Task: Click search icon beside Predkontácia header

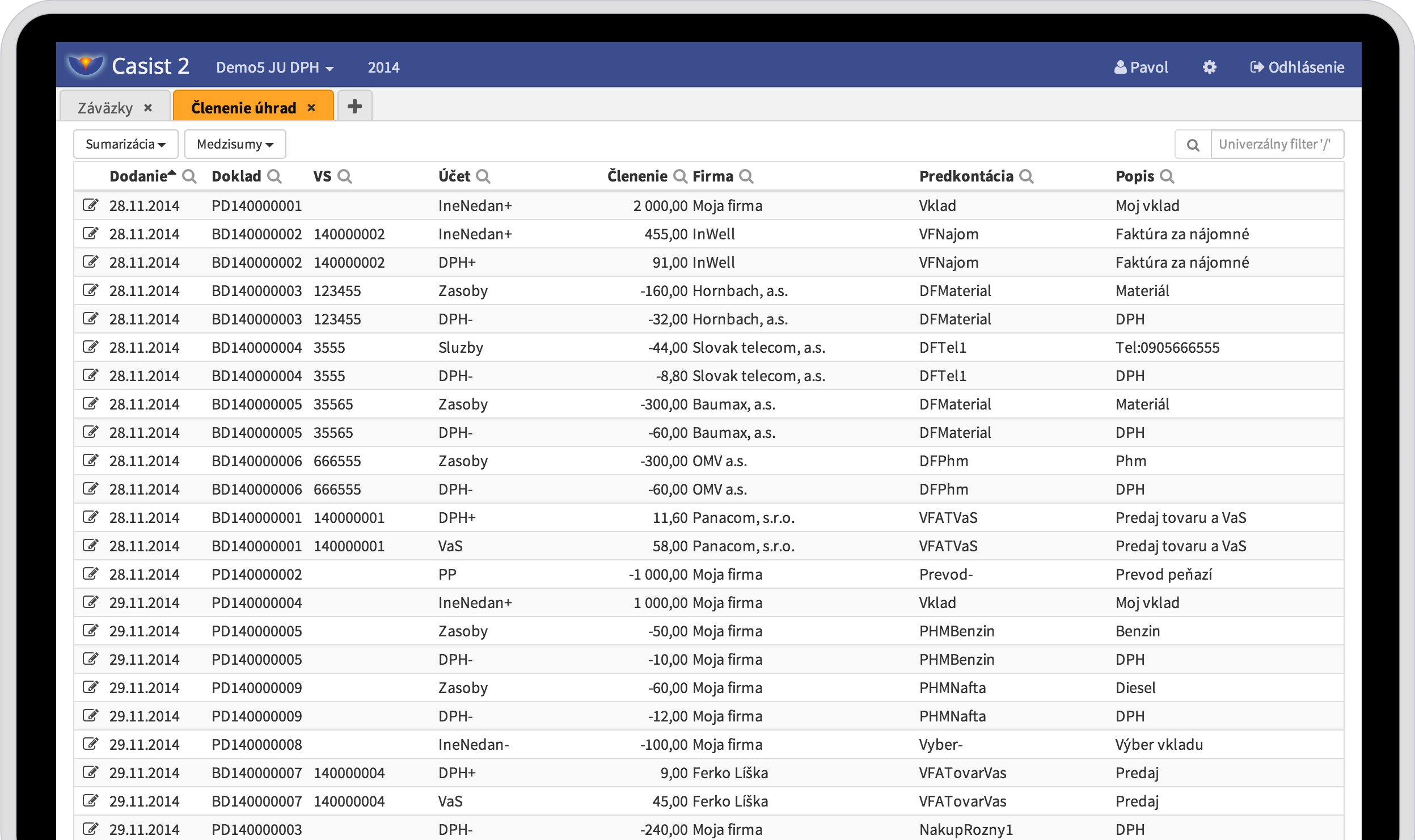Action: tap(1026, 176)
